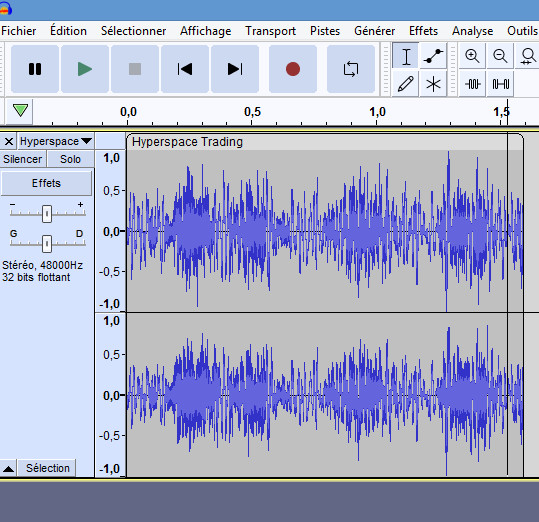
Task: Mute the track with the Silencer button
Action: coord(23,159)
